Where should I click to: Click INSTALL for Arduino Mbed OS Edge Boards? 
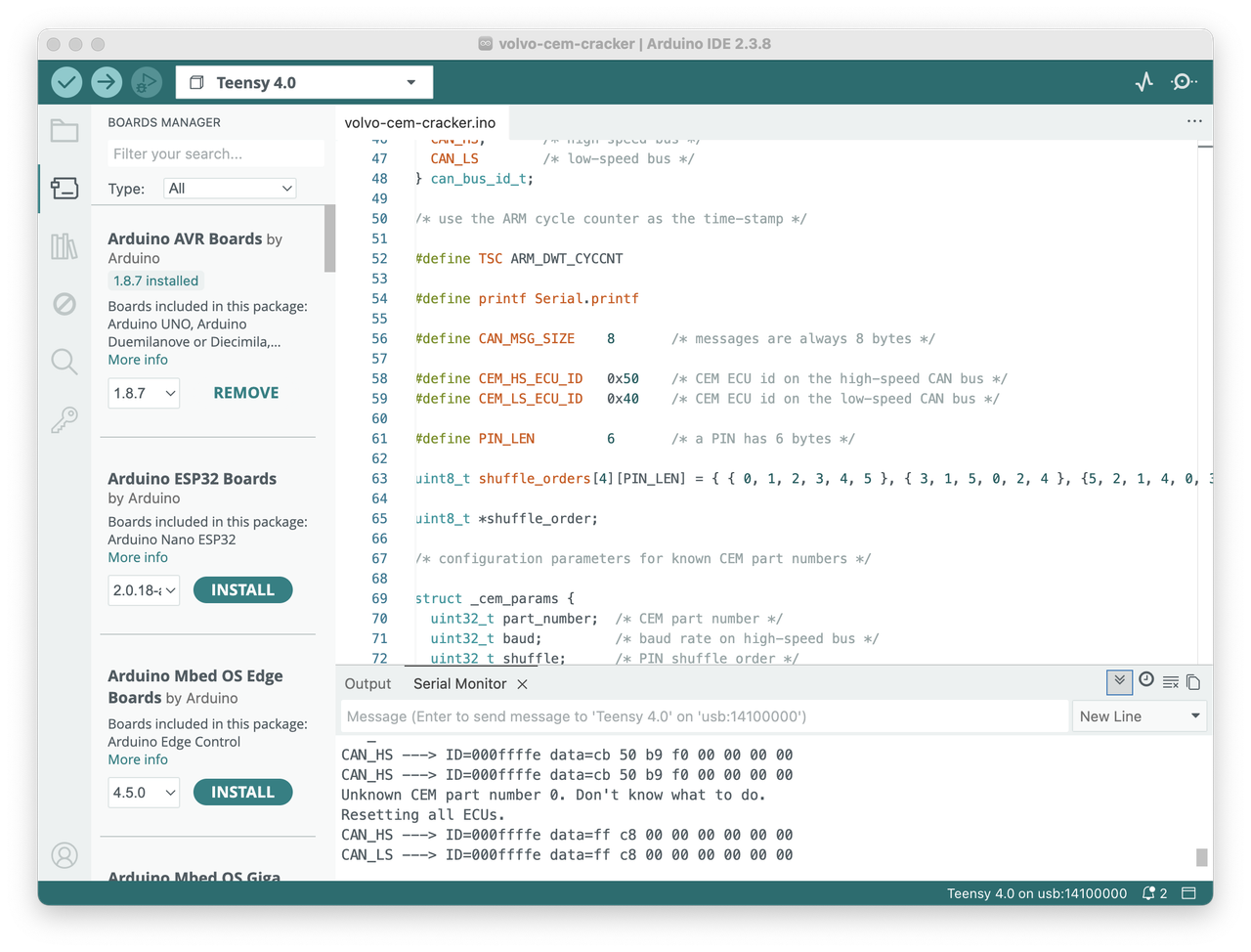tap(242, 793)
